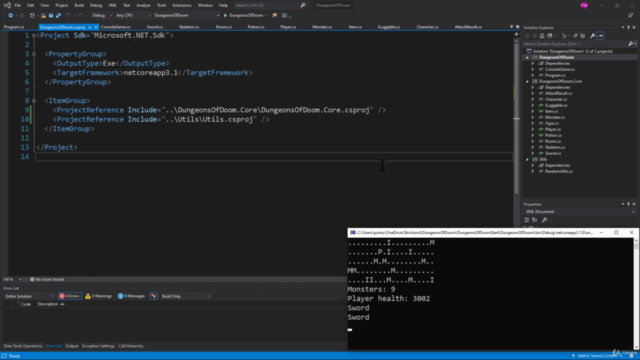This screenshot has width=640, height=360.
Task: Toggle the 0 Warnings filter button
Action: pos(98,296)
